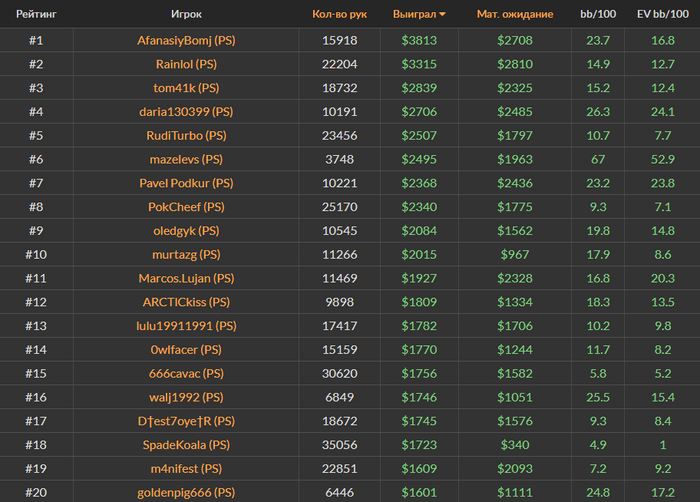This screenshot has width=700, height=502.
Task: Click the bb/100 column header
Action: 598,15
